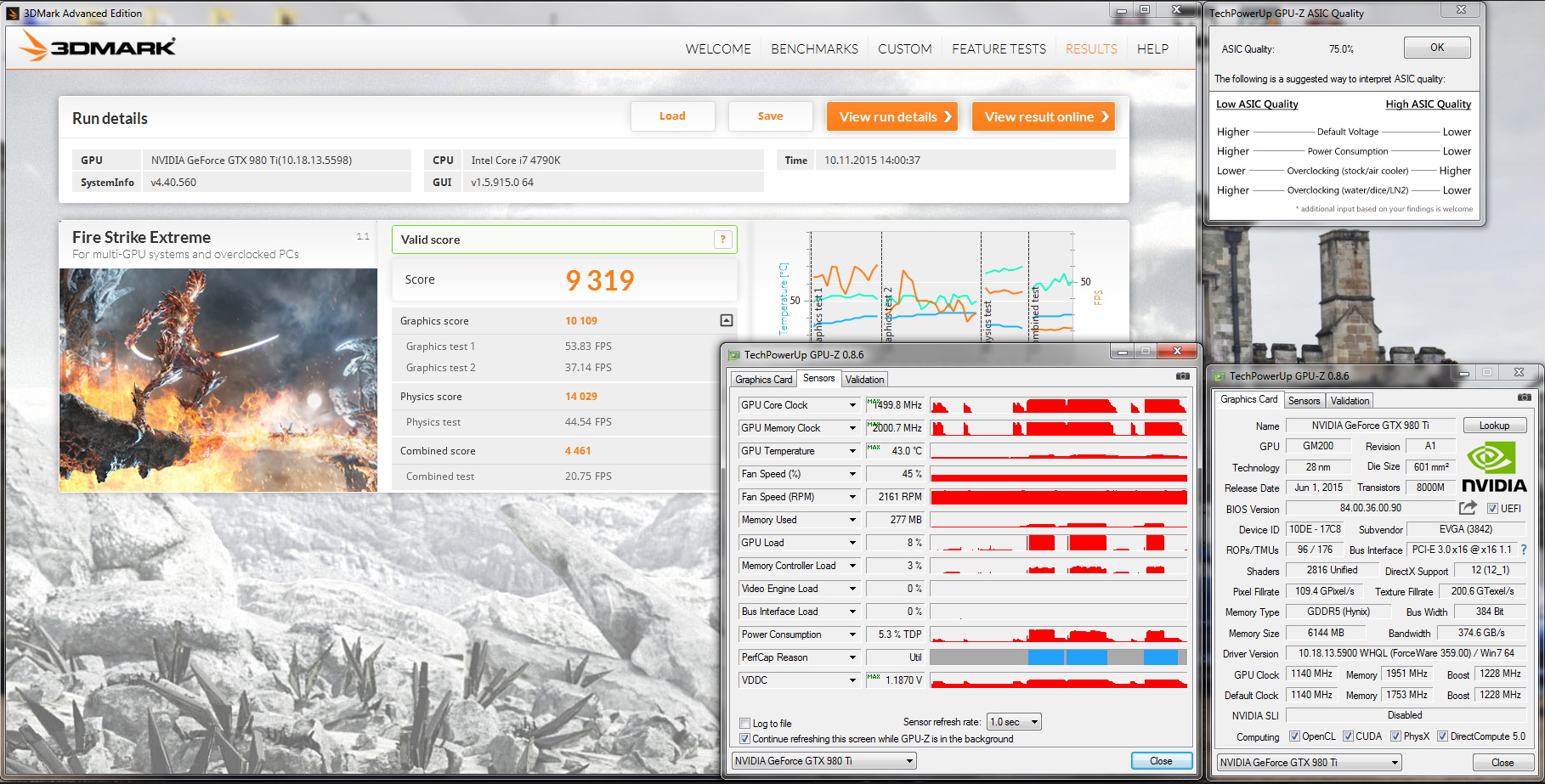Collapse the Graphics score details icon

pyautogui.click(x=726, y=320)
